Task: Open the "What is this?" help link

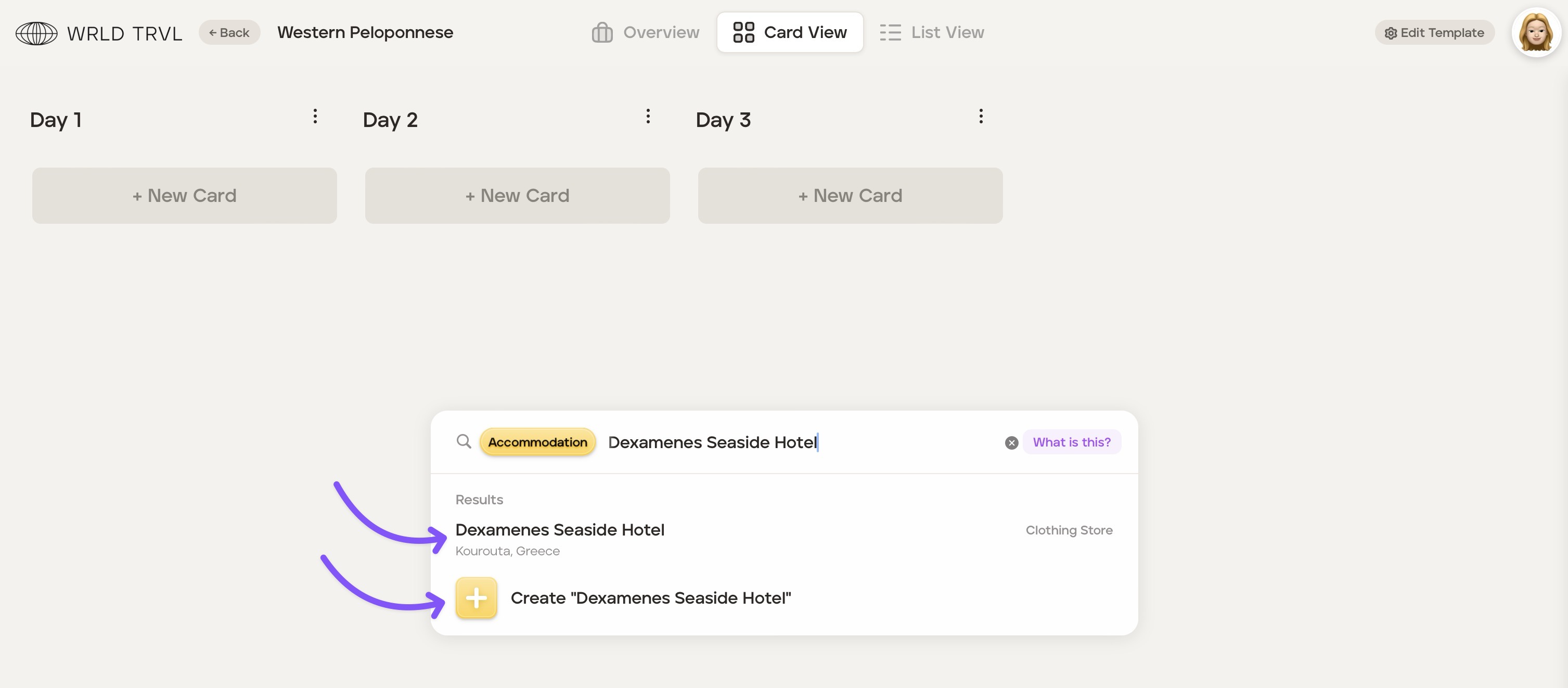Action: [1071, 442]
